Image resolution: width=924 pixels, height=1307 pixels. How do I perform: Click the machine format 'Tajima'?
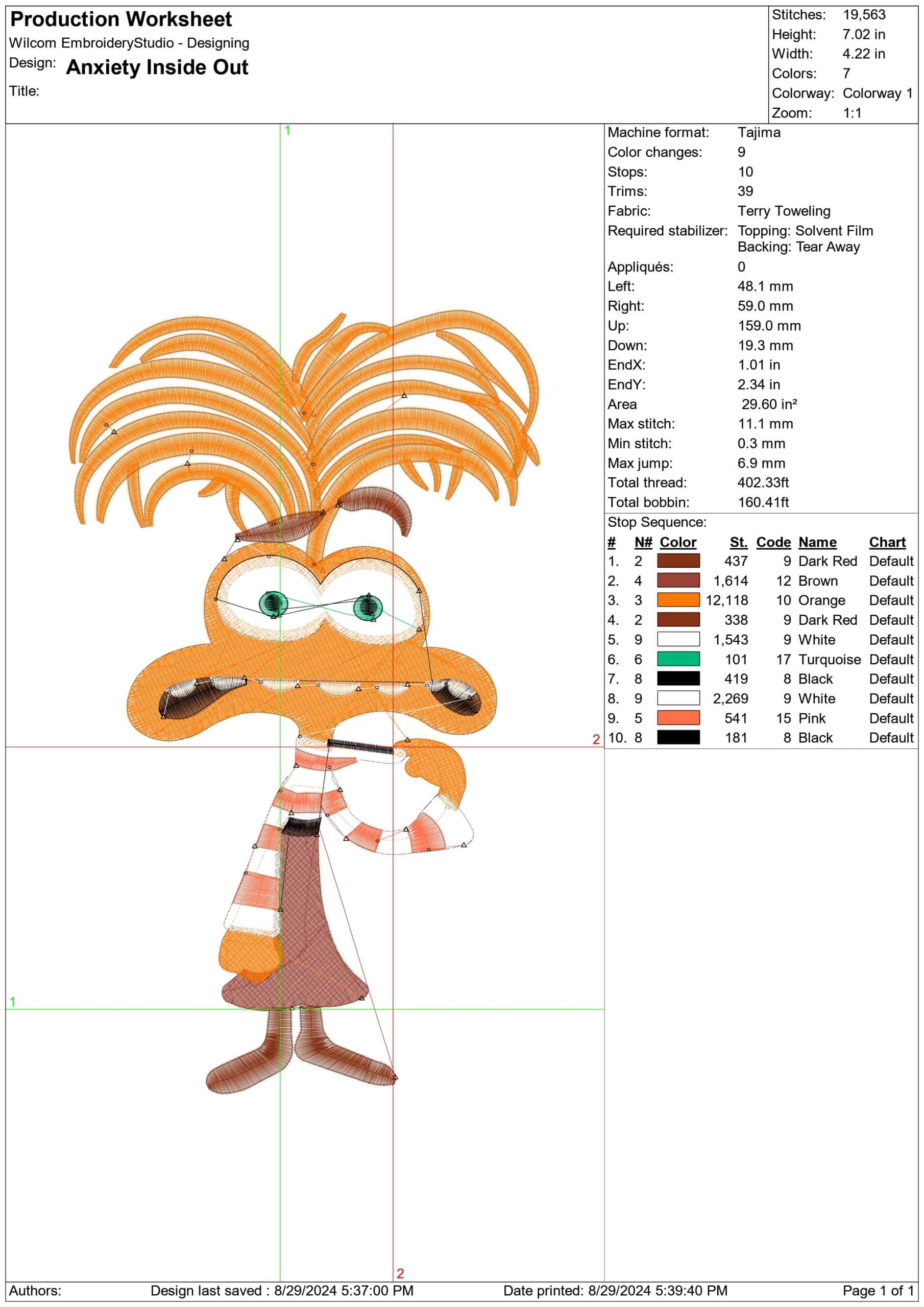click(759, 133)
